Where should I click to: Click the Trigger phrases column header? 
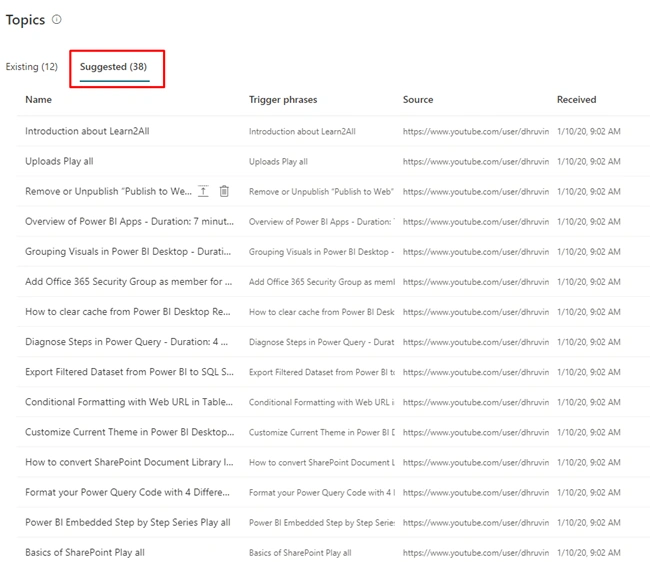pos(283,99)
